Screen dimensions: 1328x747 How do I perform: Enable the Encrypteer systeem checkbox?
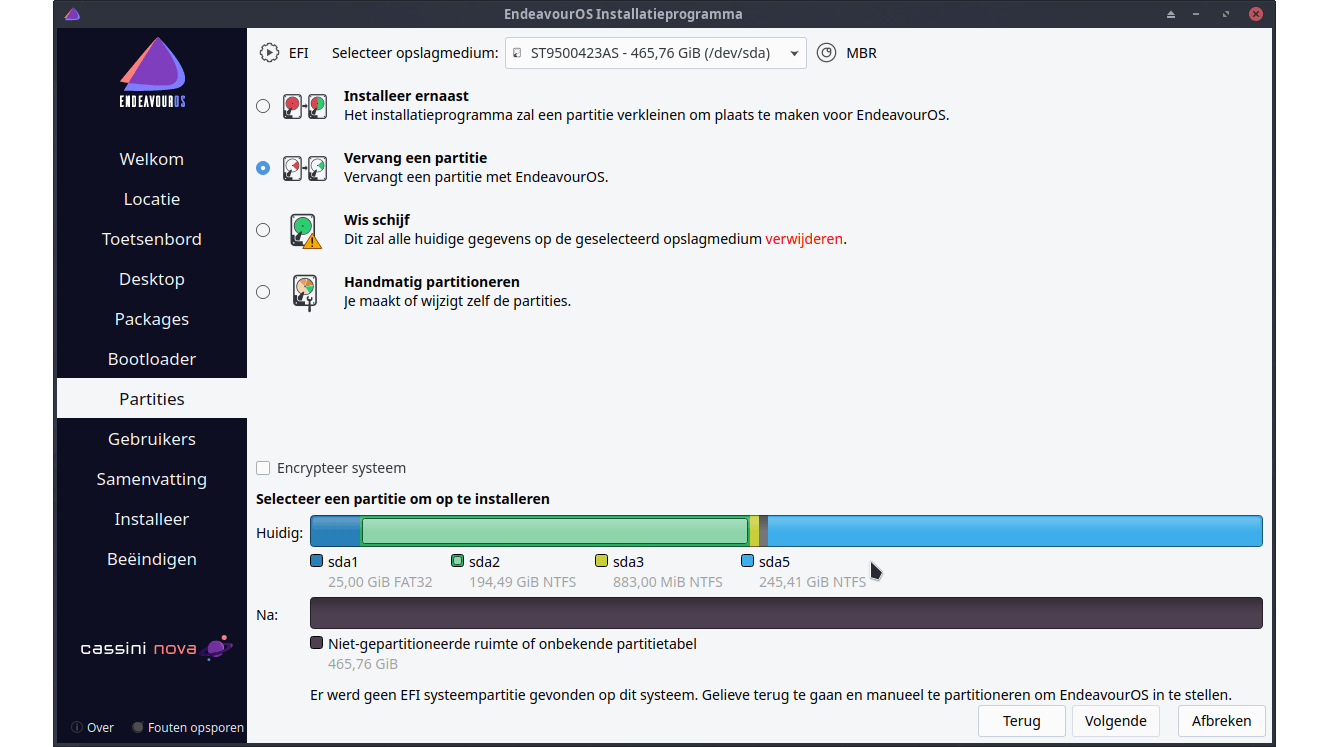263,467
